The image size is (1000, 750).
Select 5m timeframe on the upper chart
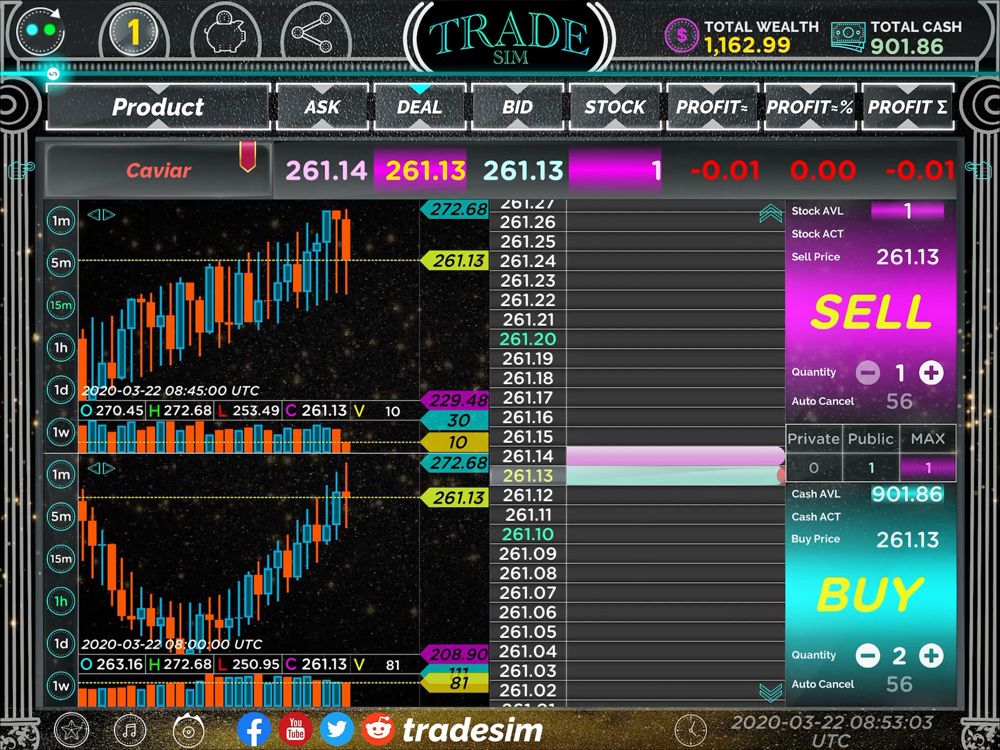click(61, 262)
